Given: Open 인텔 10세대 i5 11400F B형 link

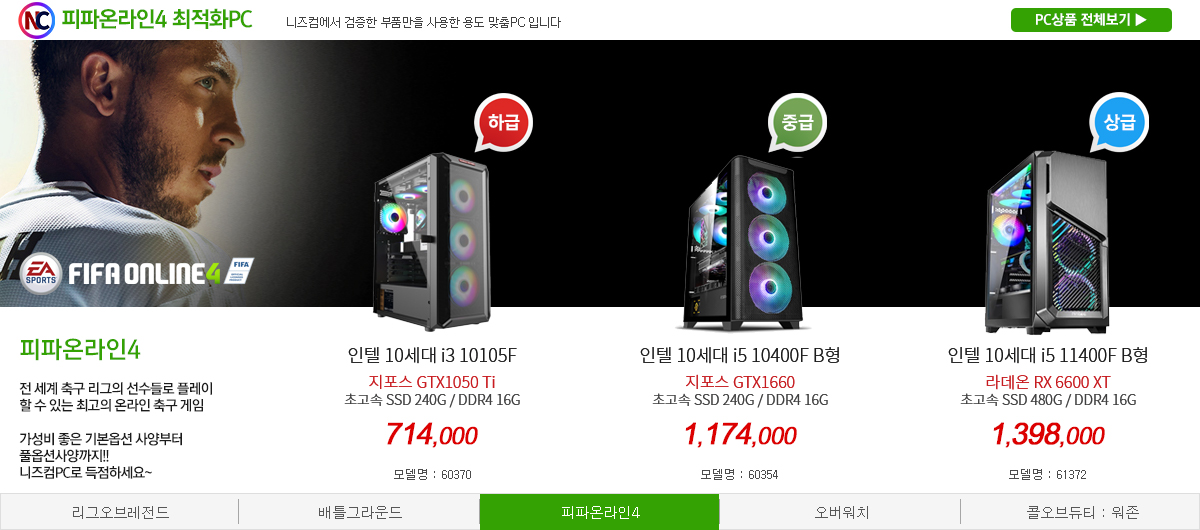Looking at the screenshot, I should 1048,356.
